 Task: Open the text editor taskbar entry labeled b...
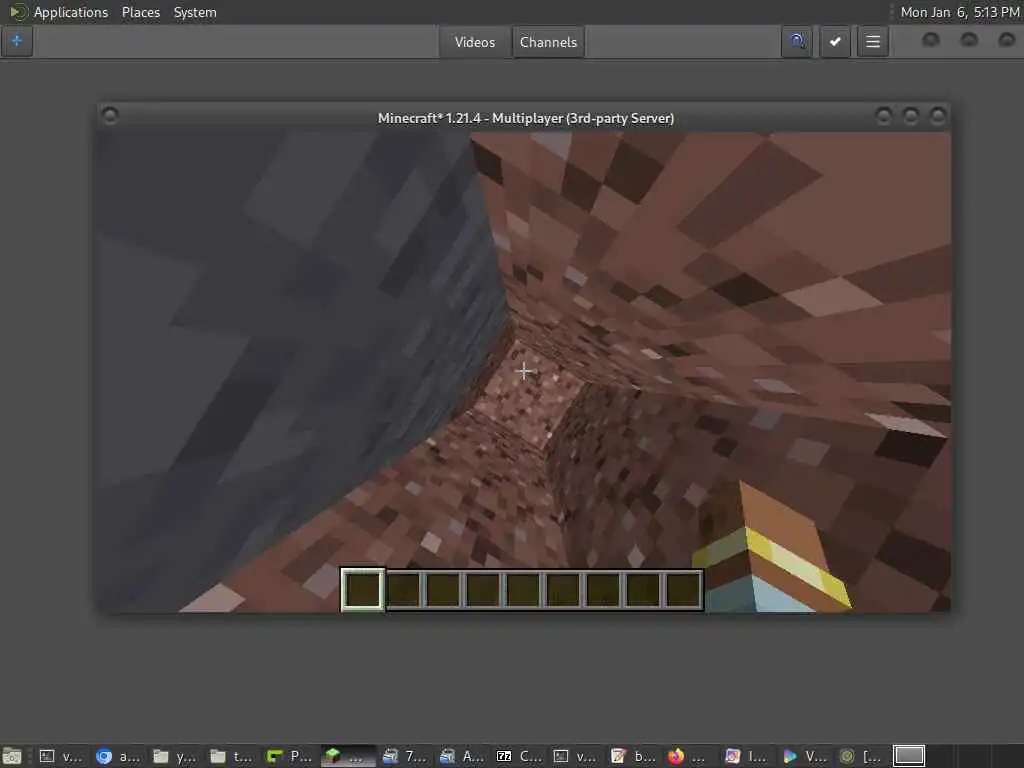coord(632,756)
